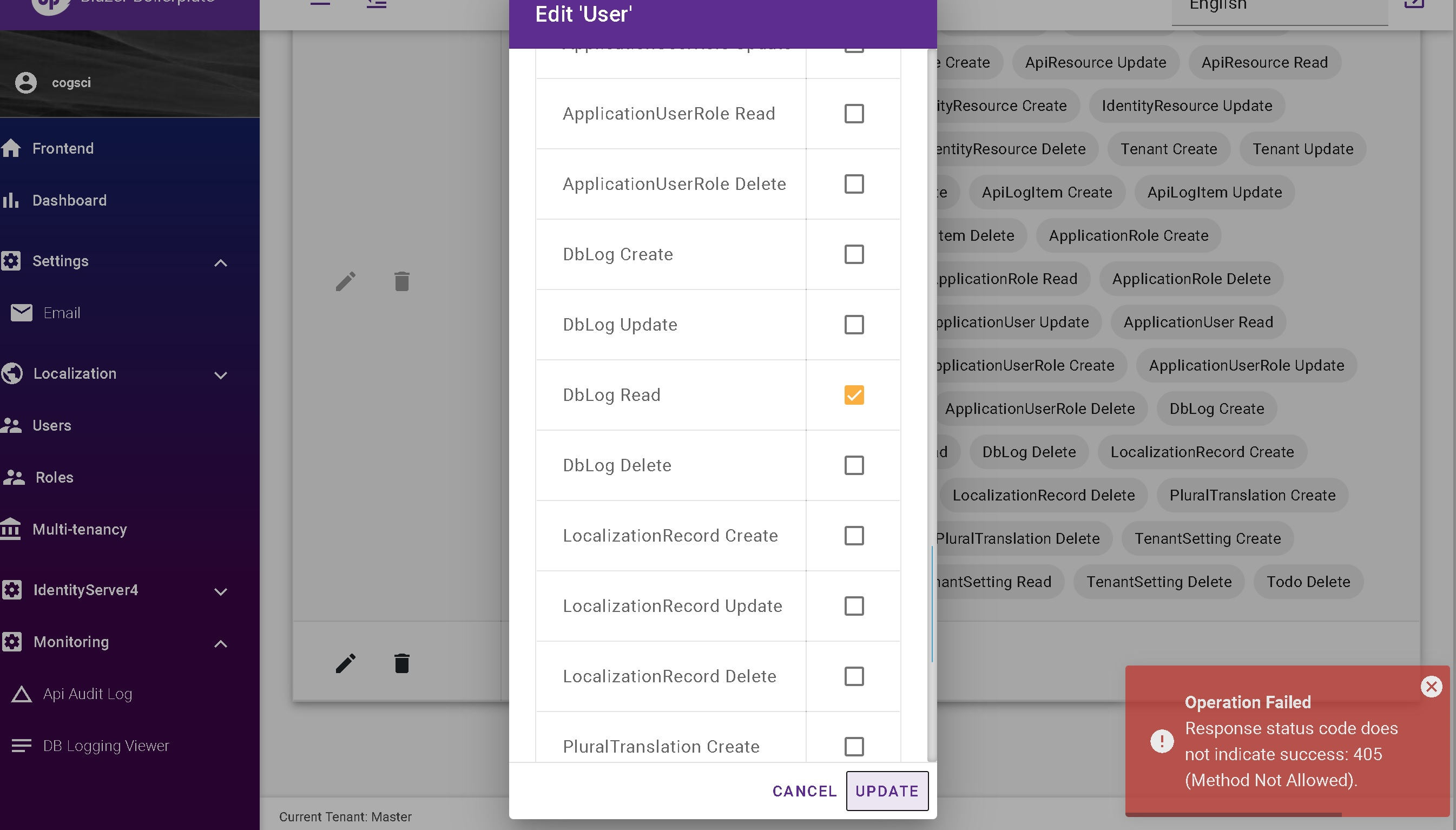1456x830 pixels.
Task: Enable the DbLog Create permission
Action: [x=853, y=254]
